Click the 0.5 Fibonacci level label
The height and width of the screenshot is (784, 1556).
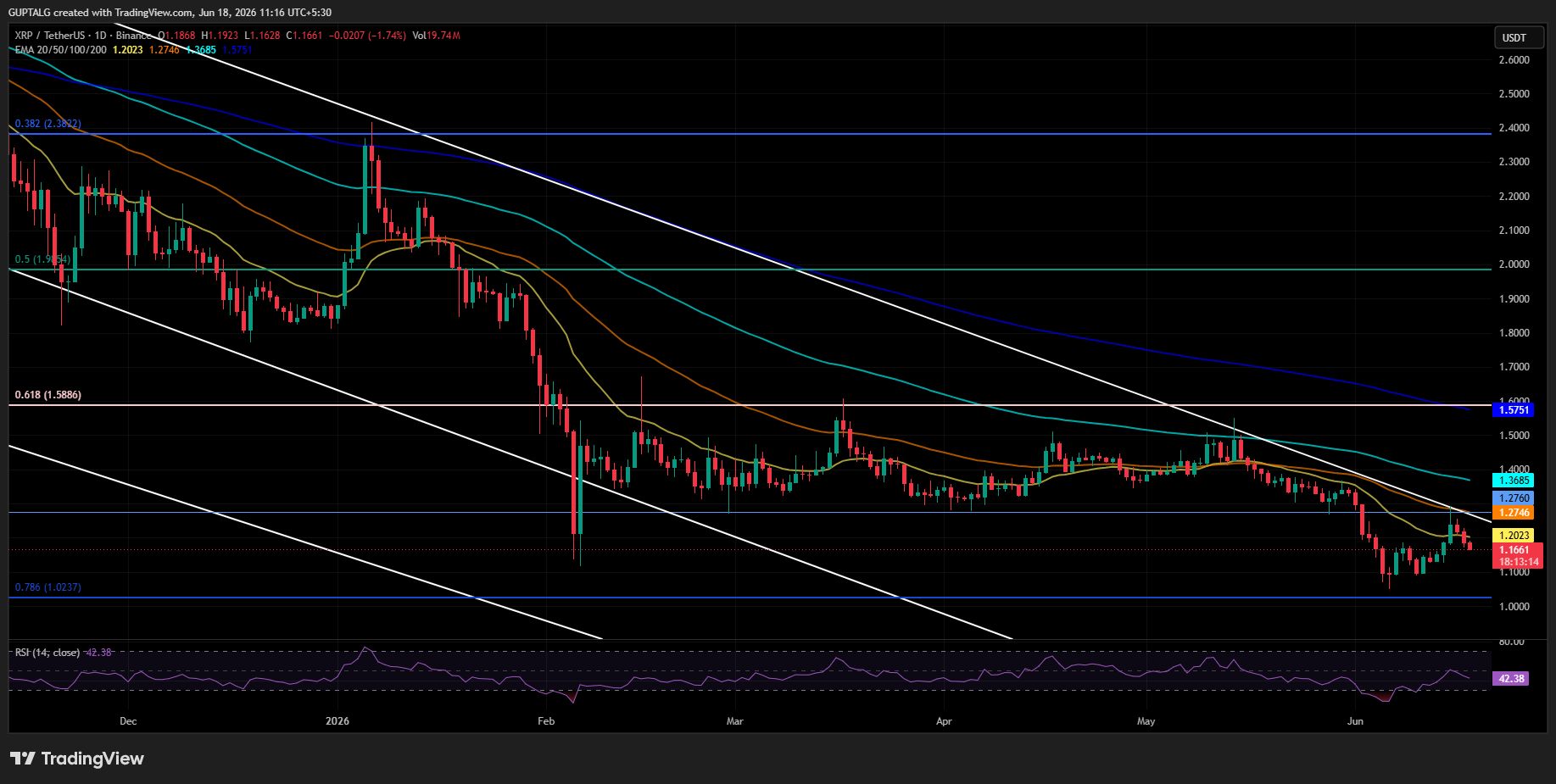pyautogui.click(x=42, y=259)
